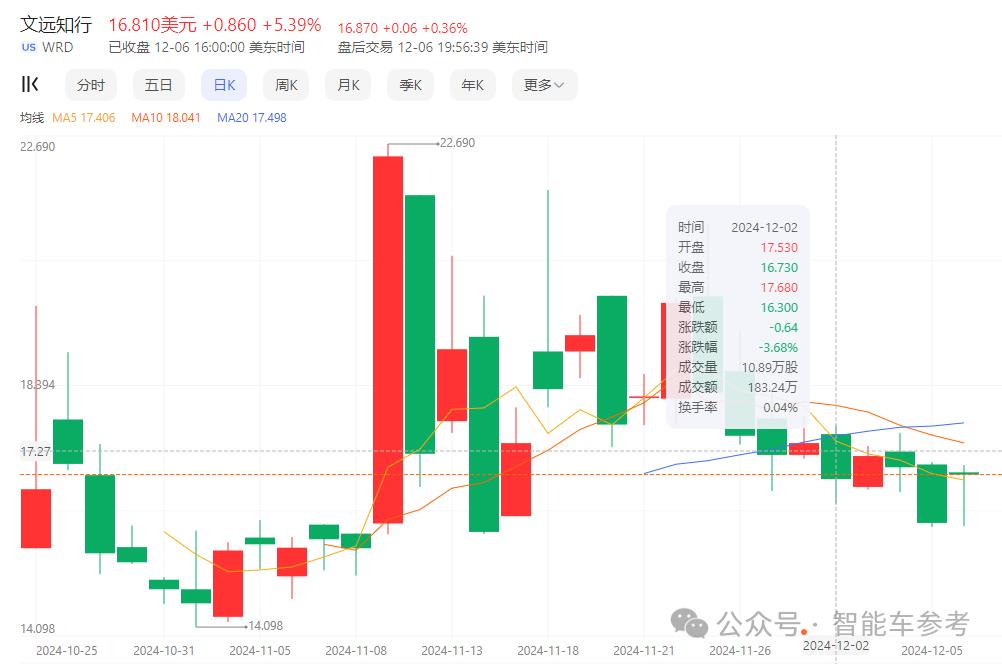Click the WRD ticker symbol
Screen dimensions: 1002x664
[58, 47]
